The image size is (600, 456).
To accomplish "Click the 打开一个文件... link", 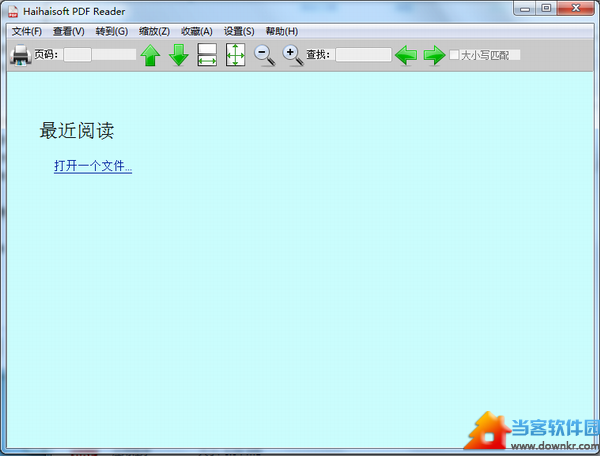I will pyautogui.click(x=93, y=166).
